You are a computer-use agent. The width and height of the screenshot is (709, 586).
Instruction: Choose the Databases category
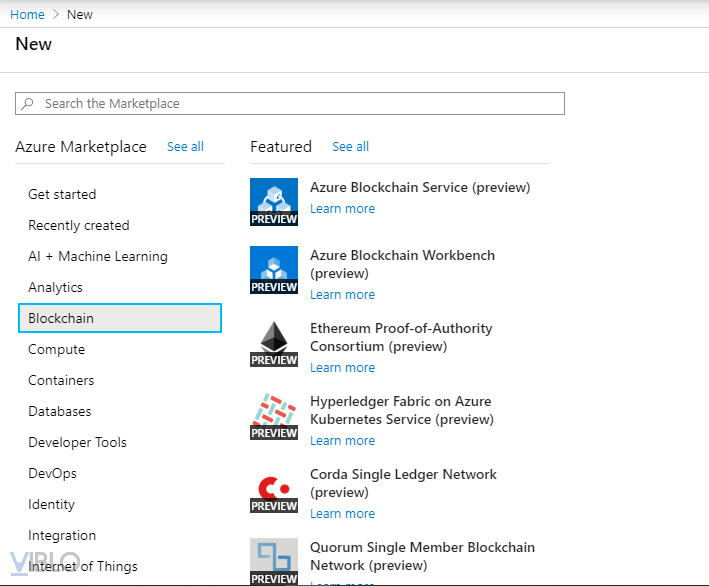tap(59, 411)
